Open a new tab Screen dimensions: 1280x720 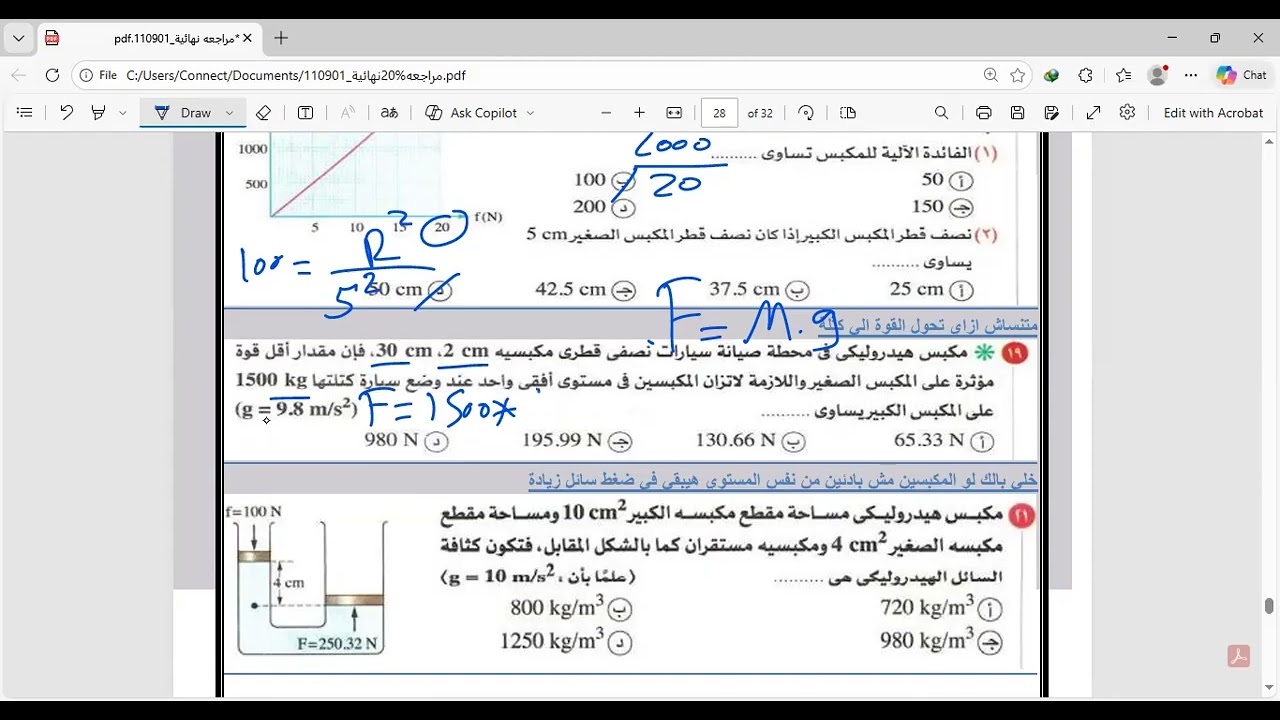[x=281, y=38]
